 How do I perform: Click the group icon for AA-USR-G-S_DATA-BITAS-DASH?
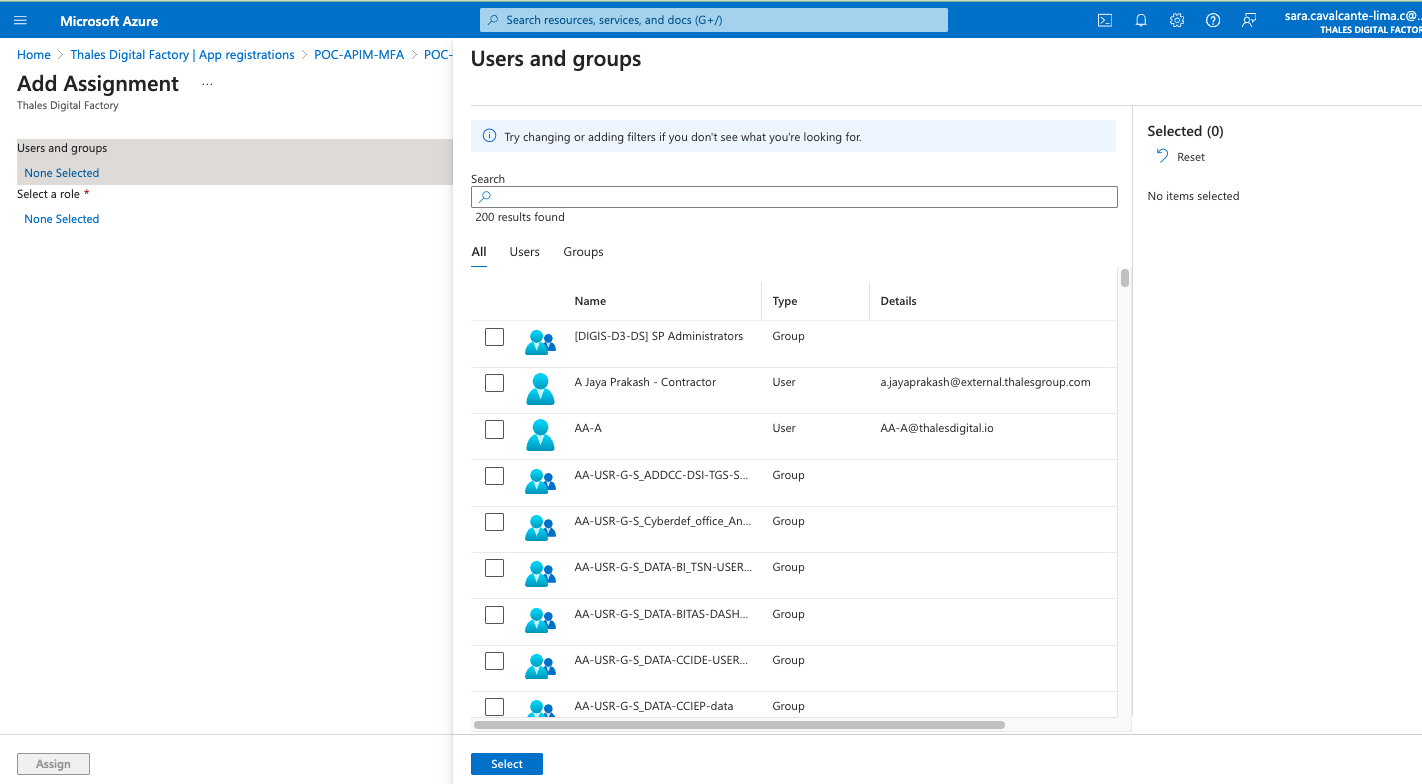point(540,620)
